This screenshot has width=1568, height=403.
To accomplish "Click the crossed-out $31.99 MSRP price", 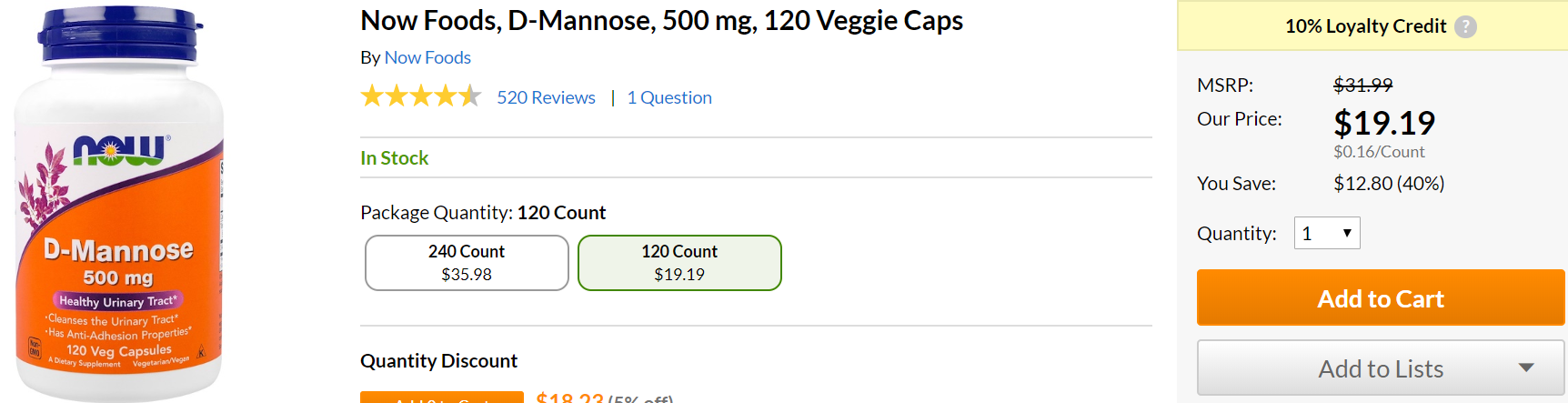I will pos(1362,85).
